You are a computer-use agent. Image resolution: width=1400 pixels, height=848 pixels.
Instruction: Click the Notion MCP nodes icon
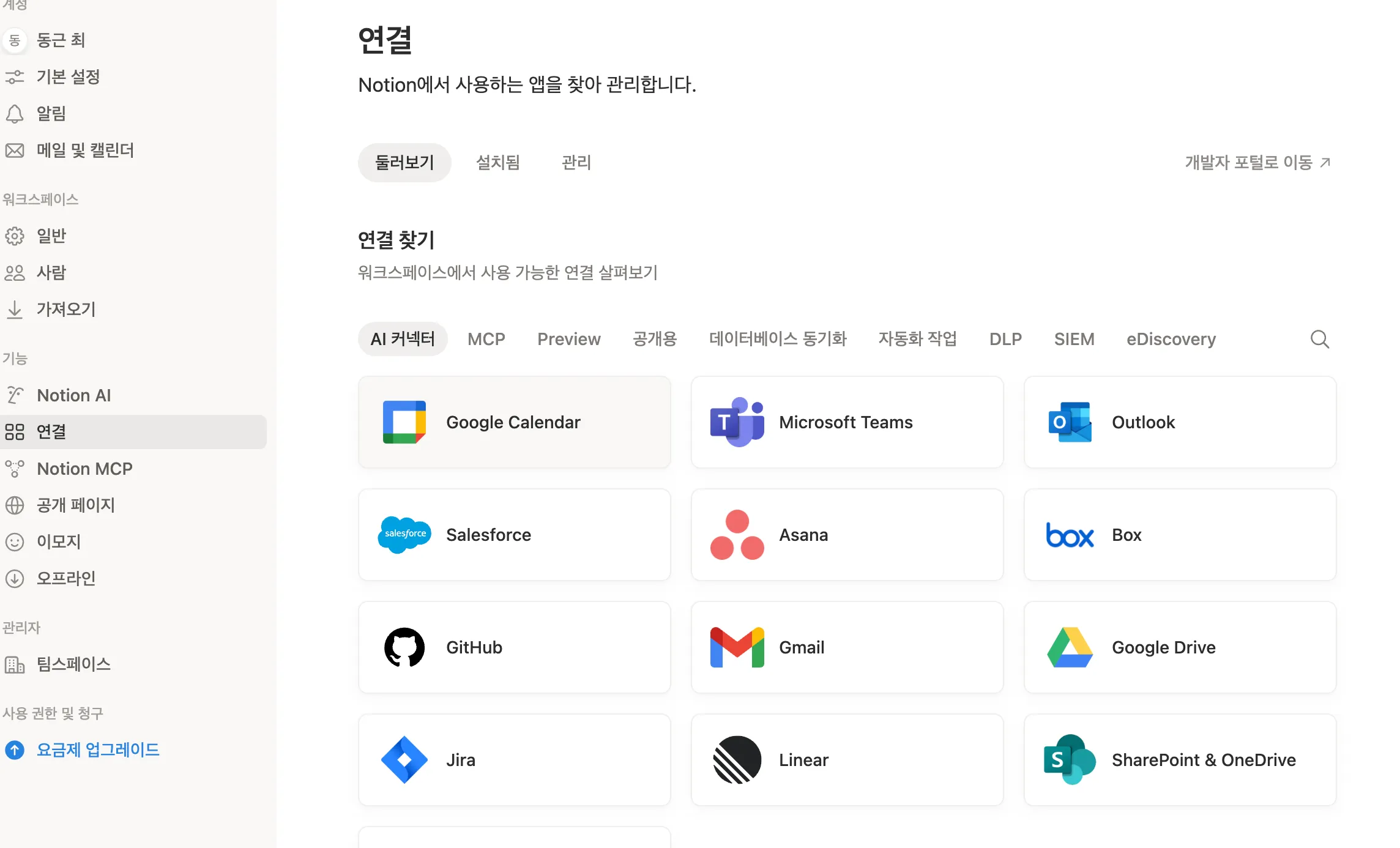point(15,469)
